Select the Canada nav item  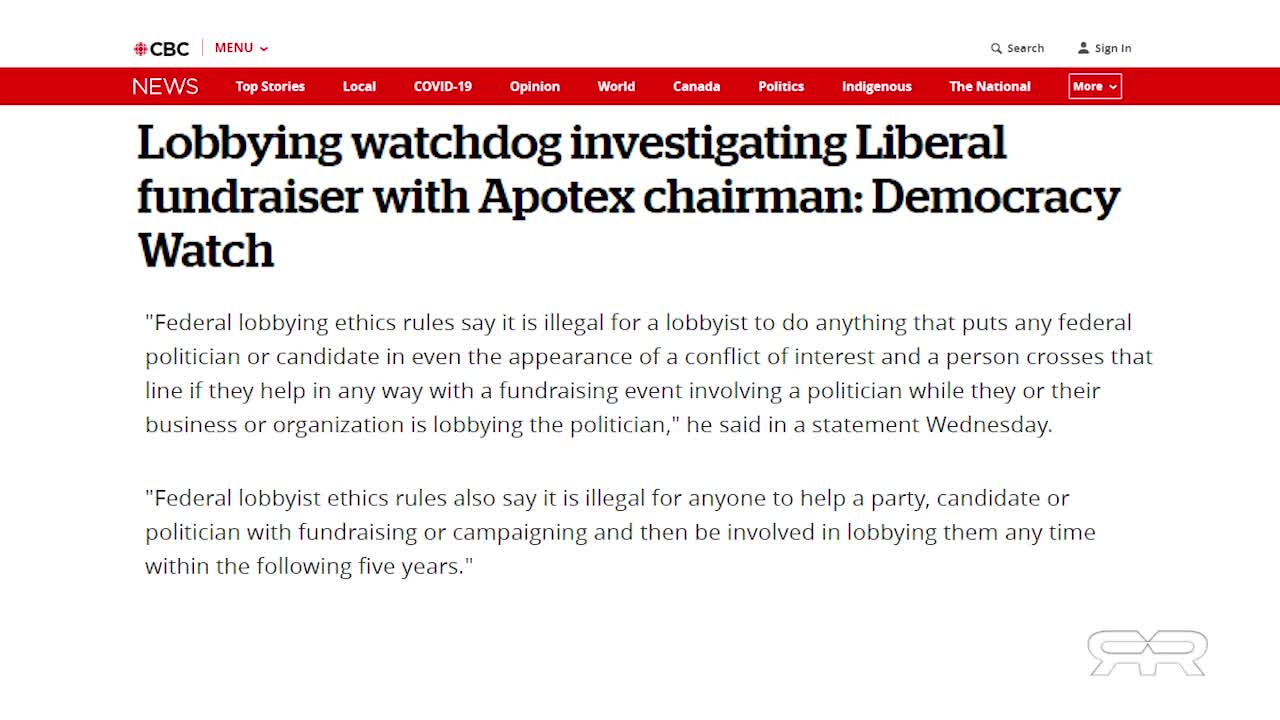pyautogui.click(x=696, y=86)
